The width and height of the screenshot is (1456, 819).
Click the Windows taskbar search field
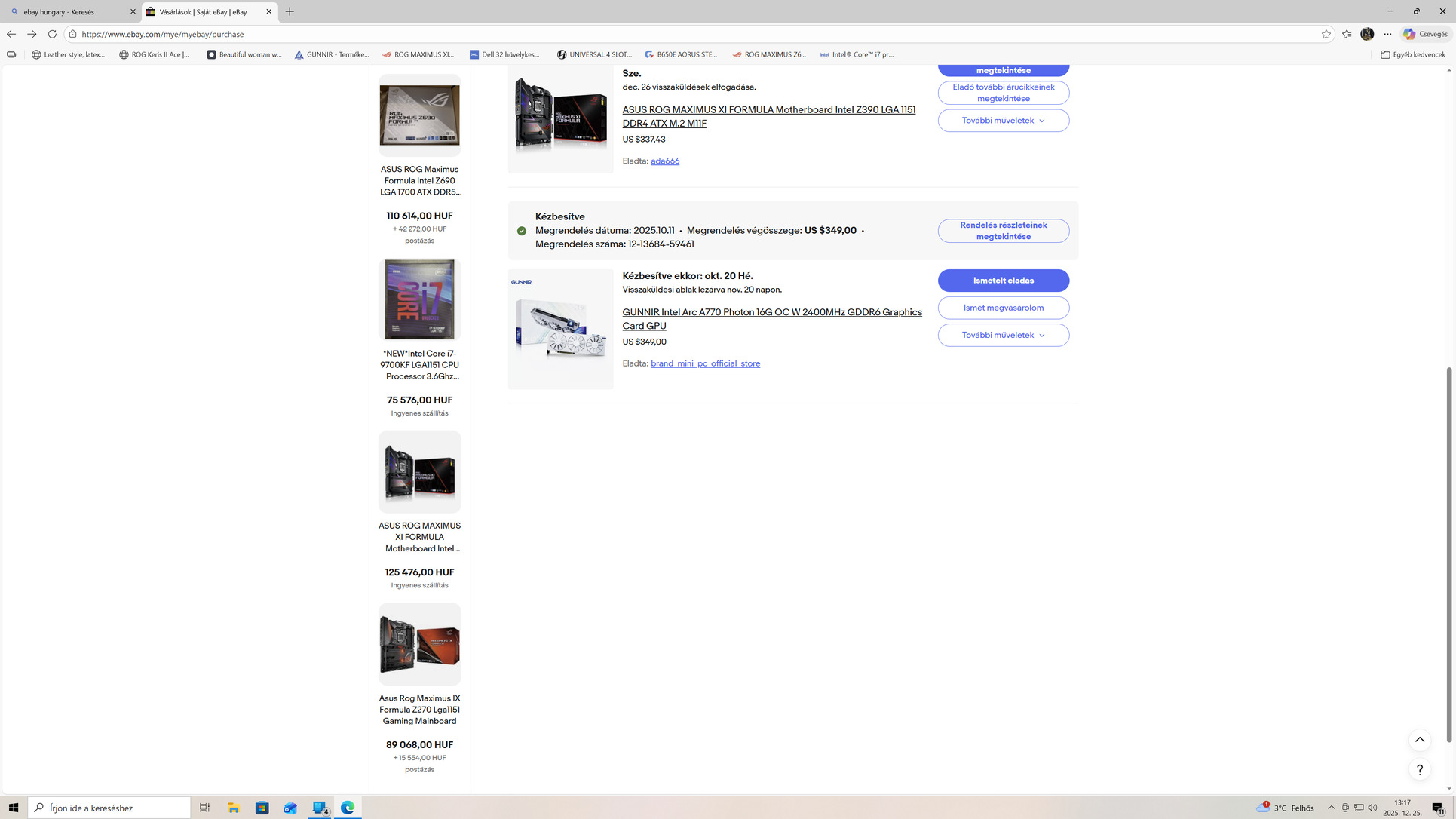click(109, 808)
